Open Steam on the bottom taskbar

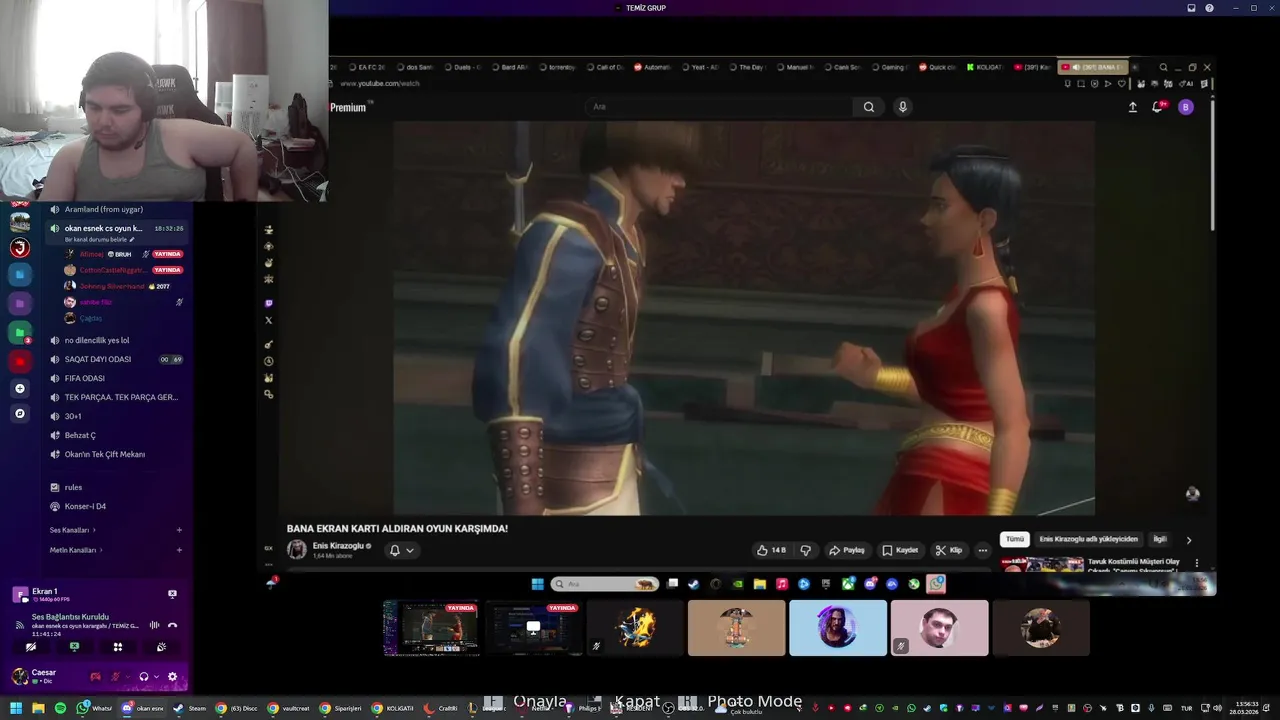click(x=189, y=709)
